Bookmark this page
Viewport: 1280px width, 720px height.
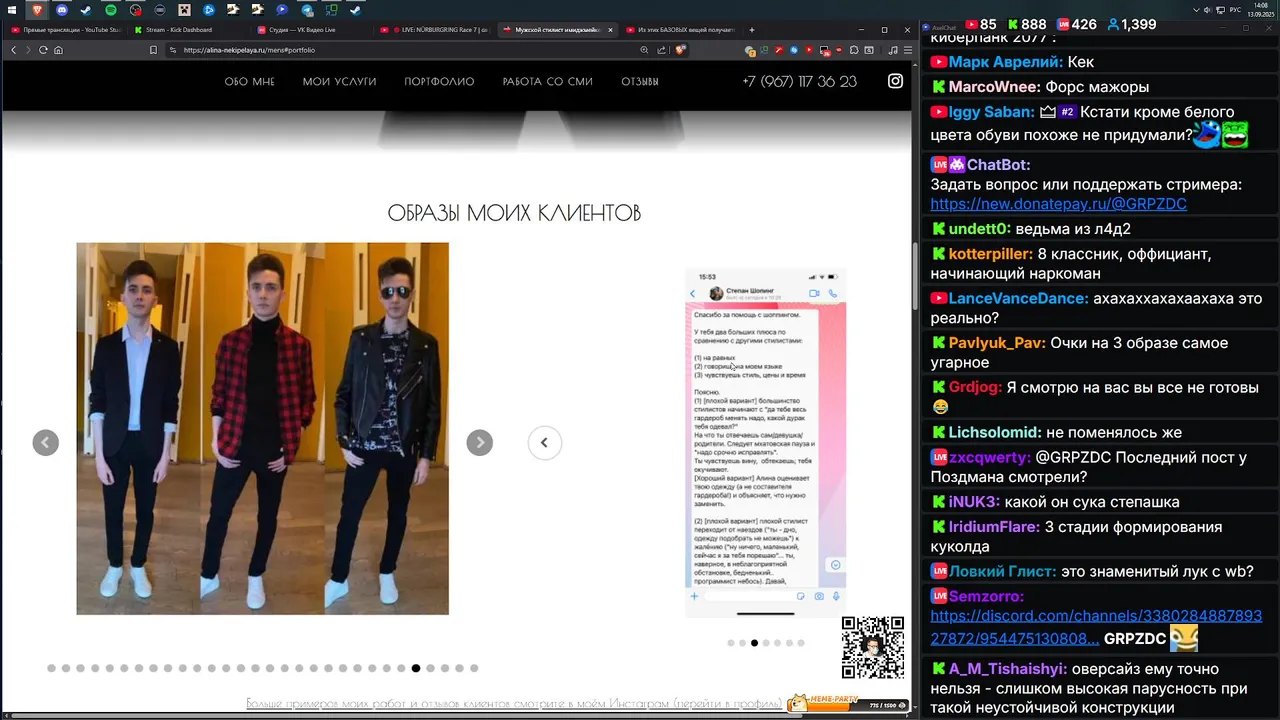point(153,50)
